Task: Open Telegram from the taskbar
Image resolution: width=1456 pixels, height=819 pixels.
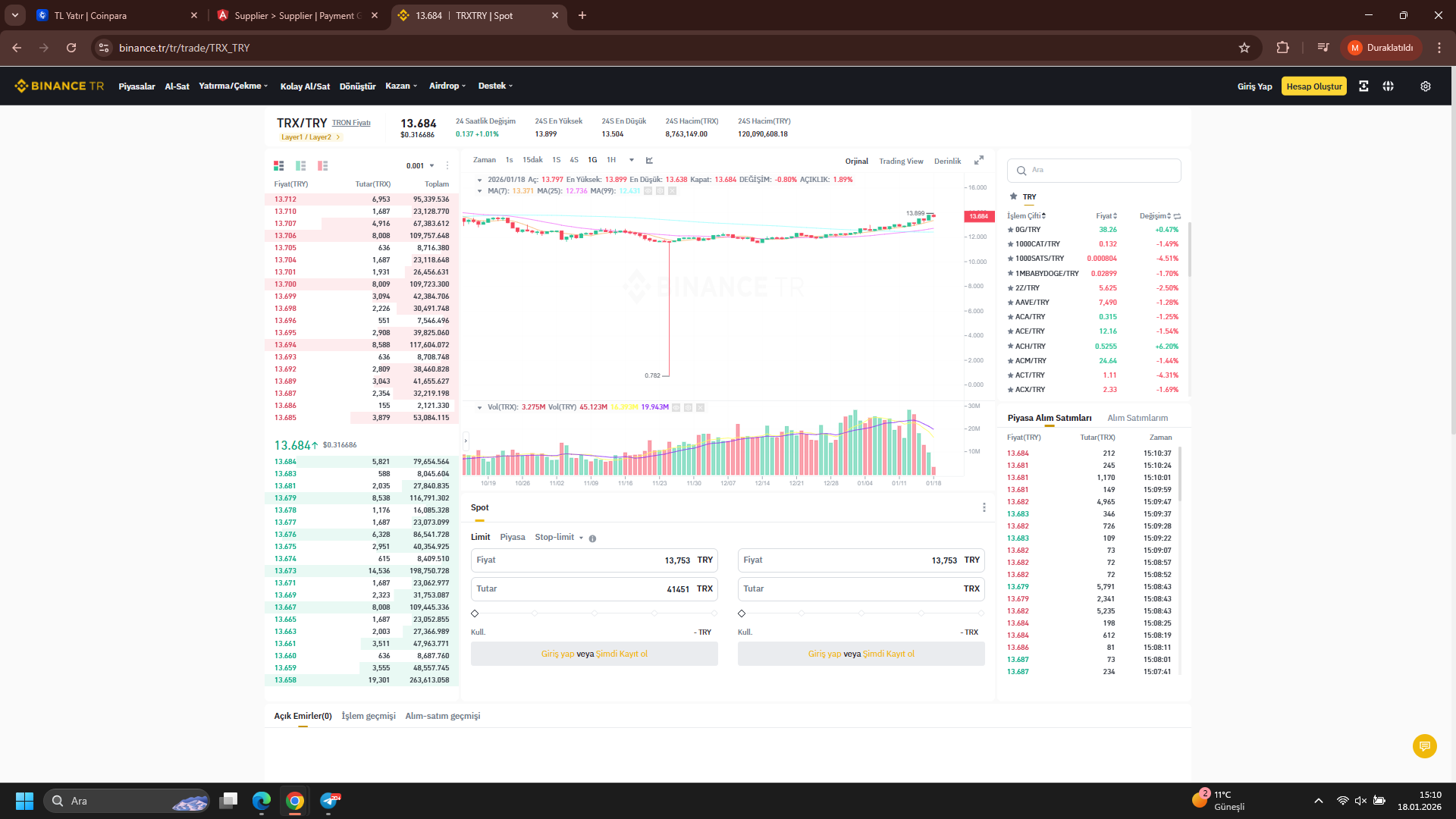Action: (330, 801)
